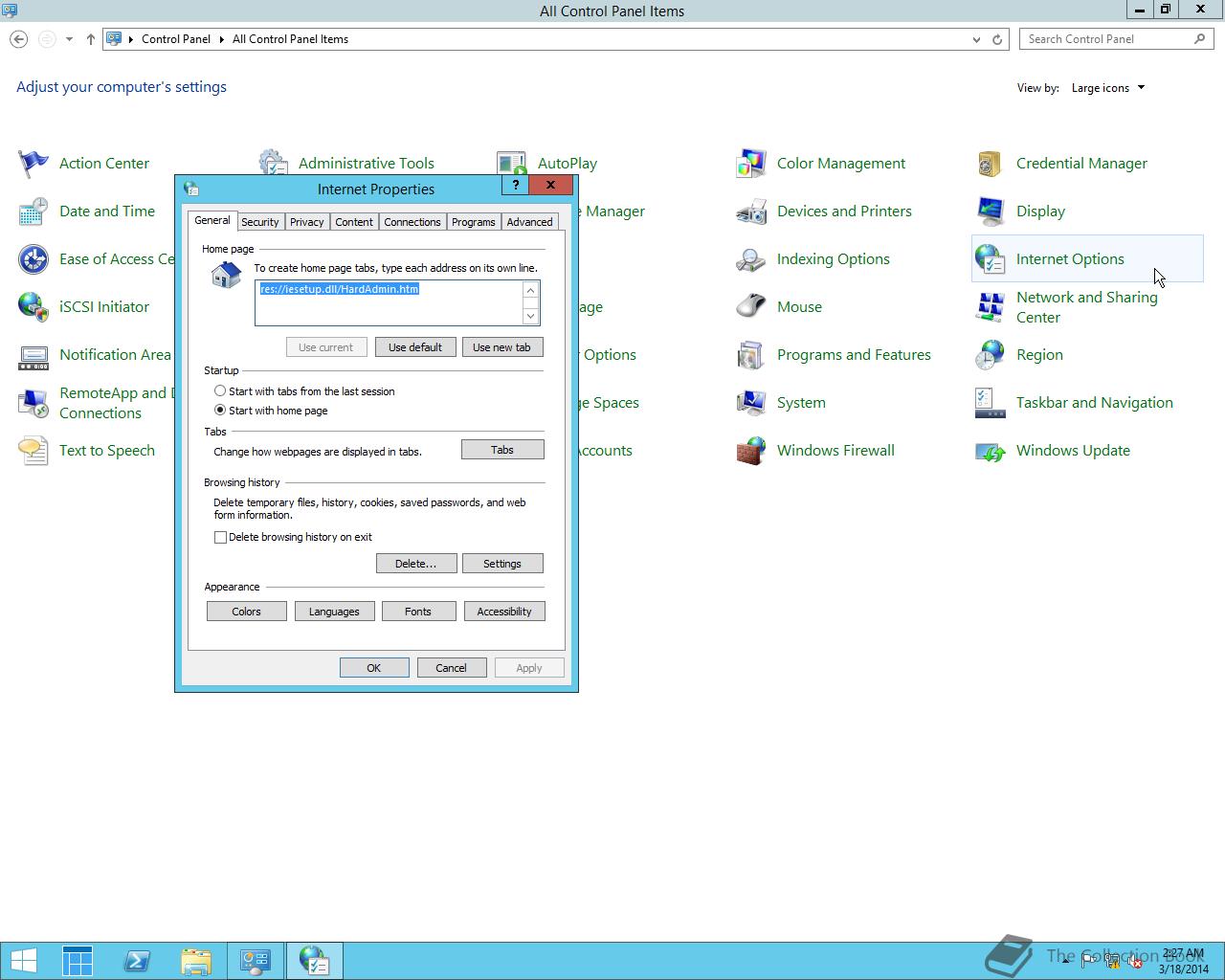This screenshot has height=980, width=1225.
Task: Click the All Control Panel Items breadcrumb
Action: pos(290,39)
